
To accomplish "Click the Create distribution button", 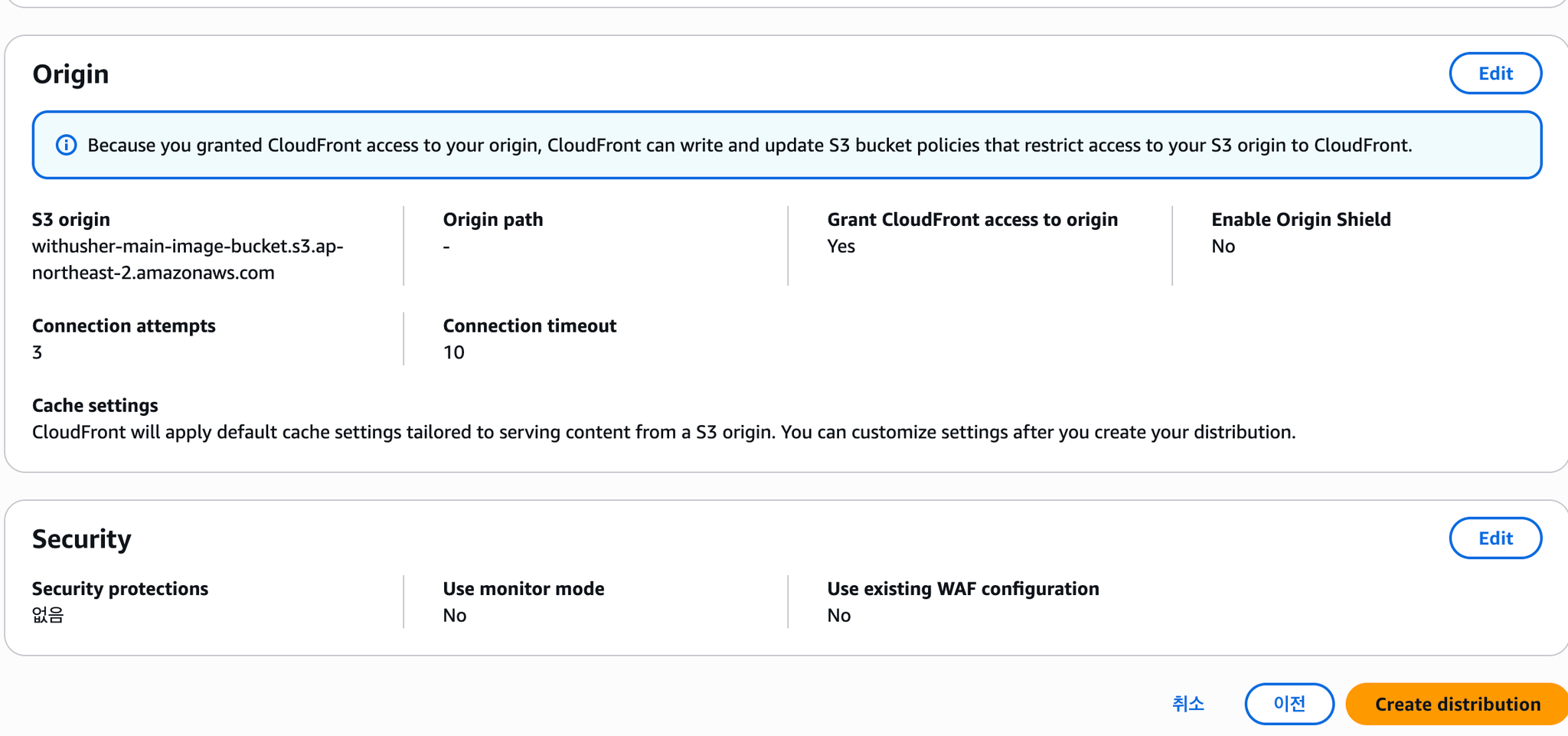I will click(x=1457, y=704).
